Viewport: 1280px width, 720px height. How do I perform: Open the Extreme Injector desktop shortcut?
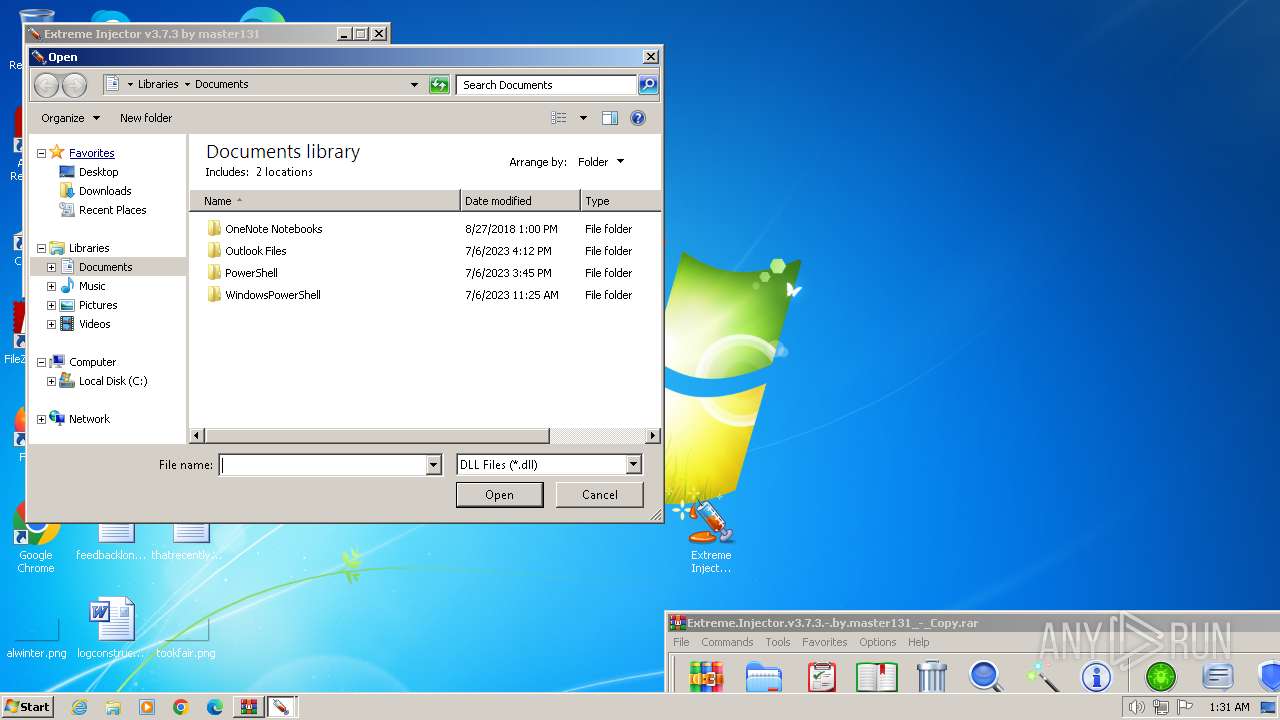(x=711, y=538)
